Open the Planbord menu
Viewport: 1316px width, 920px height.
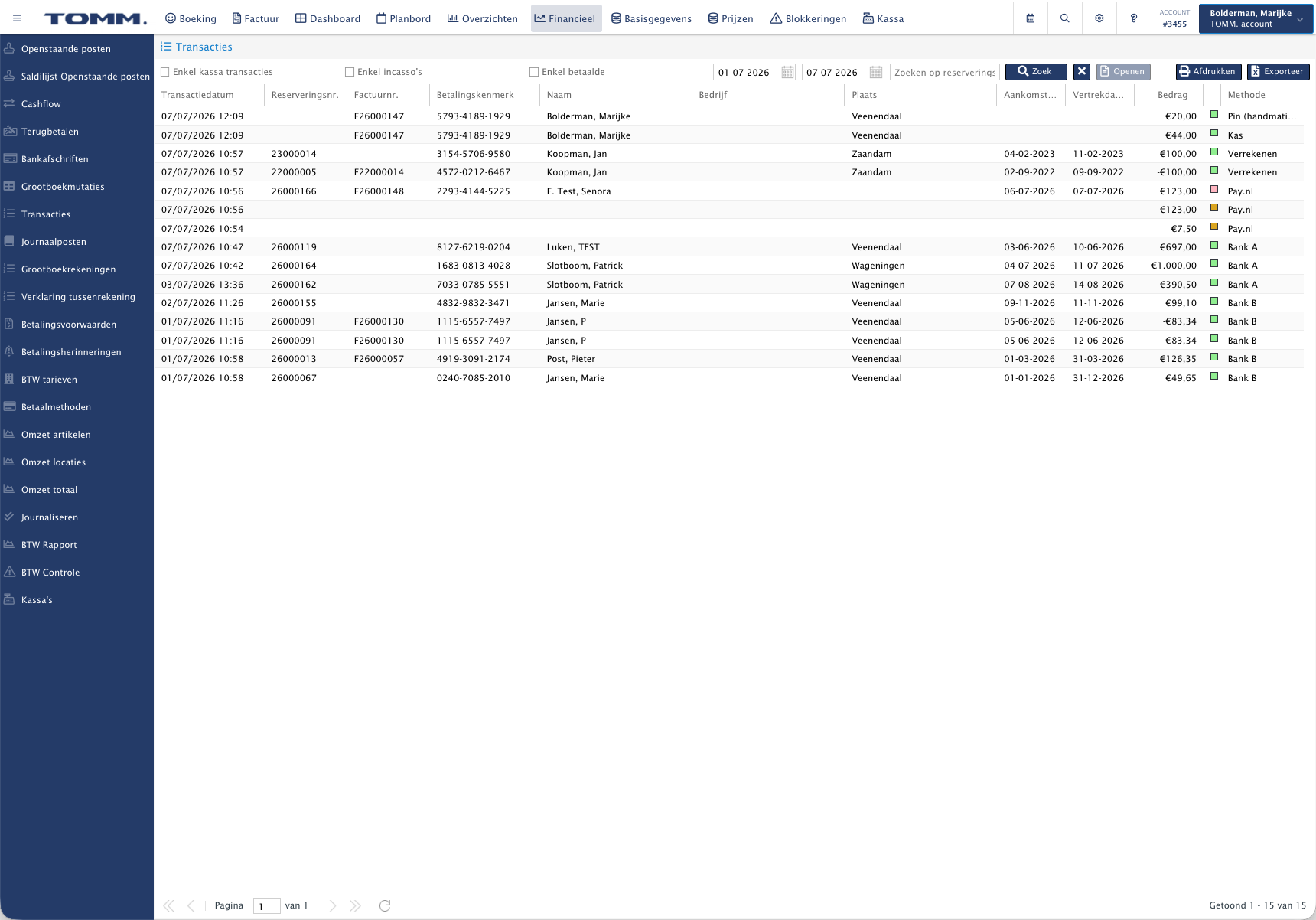(403, 18)
